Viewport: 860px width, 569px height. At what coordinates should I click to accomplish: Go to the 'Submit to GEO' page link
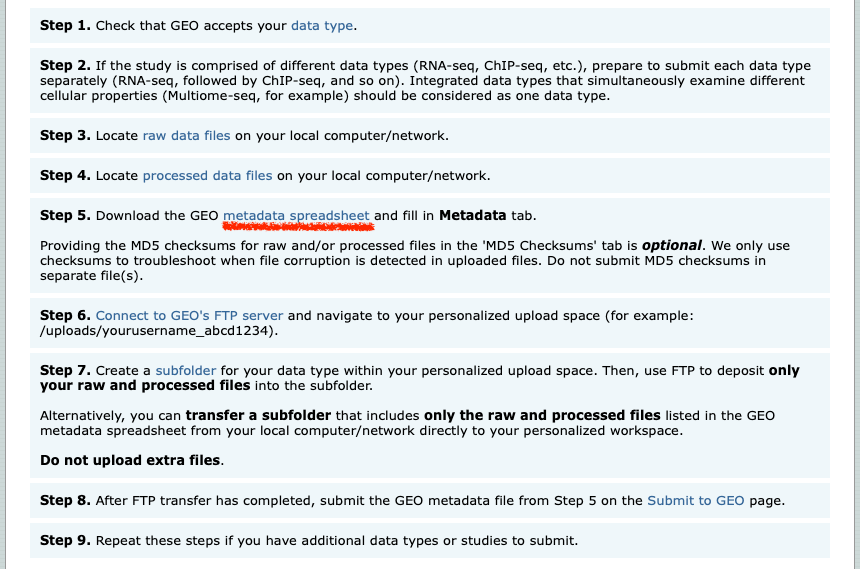[x=695, y=500]
